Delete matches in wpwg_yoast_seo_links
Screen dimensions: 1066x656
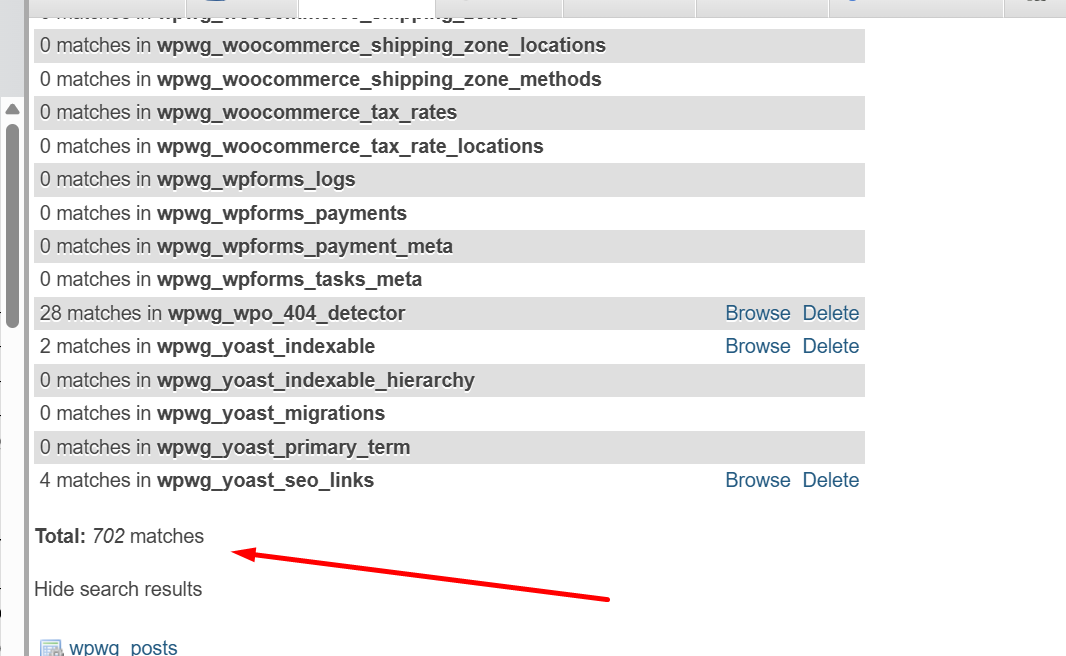click(x=830, y=480)
